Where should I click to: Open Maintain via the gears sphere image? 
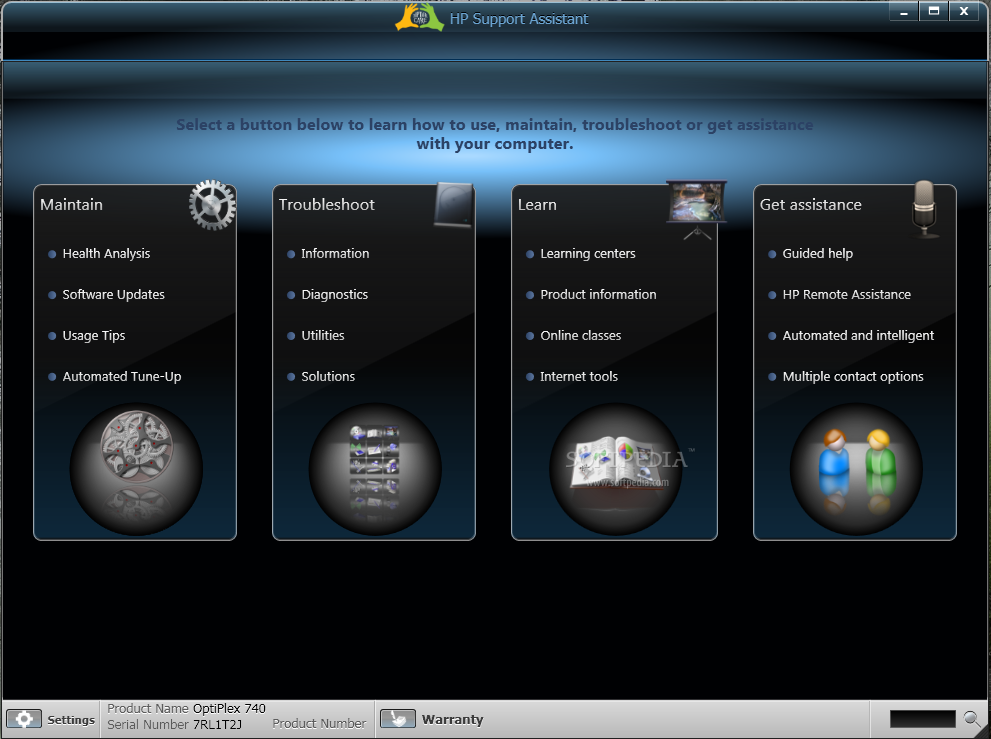tap(136, 468)
